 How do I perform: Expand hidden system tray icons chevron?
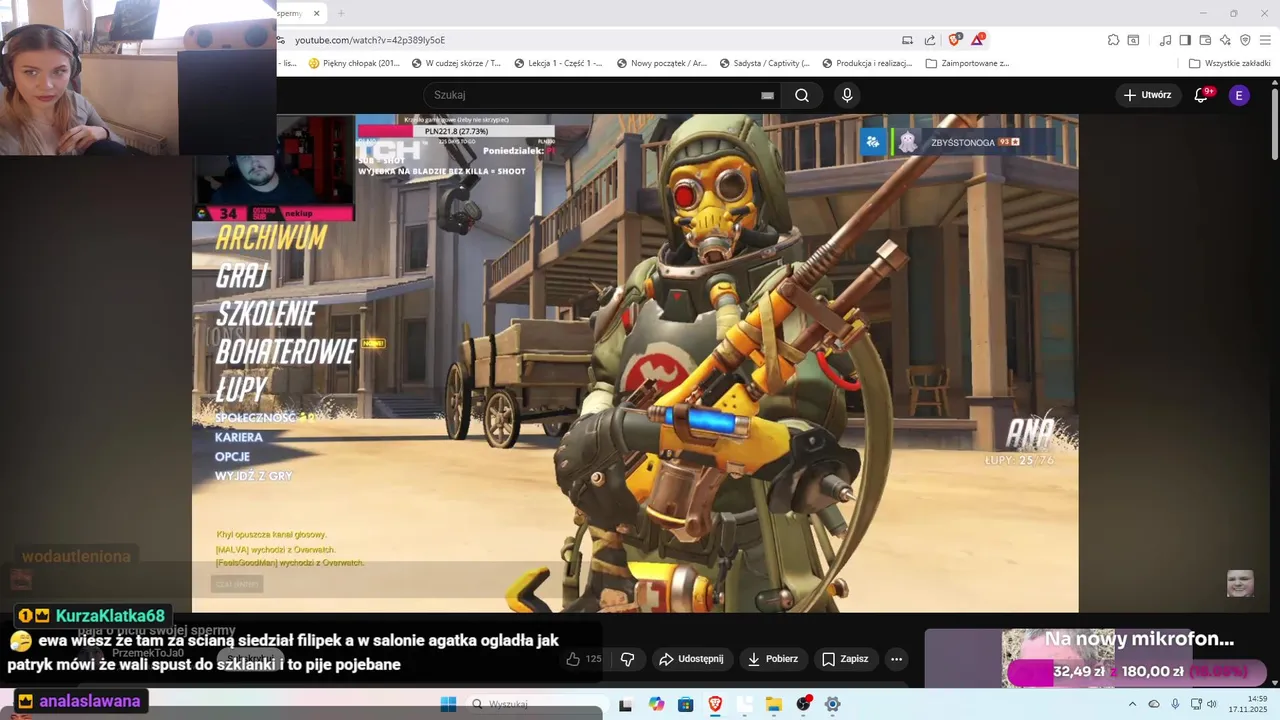1132,704
